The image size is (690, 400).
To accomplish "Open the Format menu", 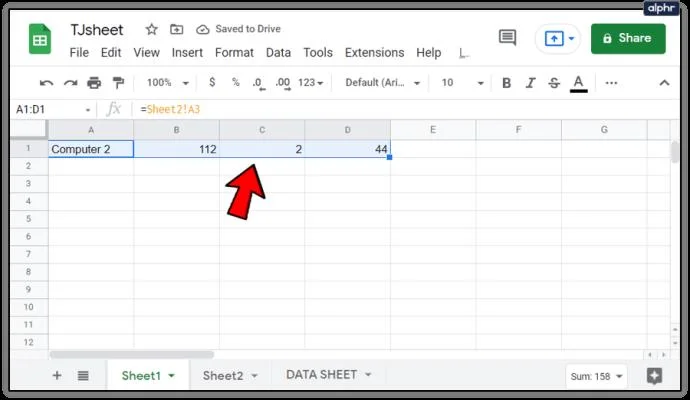I will [x=234, y=53].
